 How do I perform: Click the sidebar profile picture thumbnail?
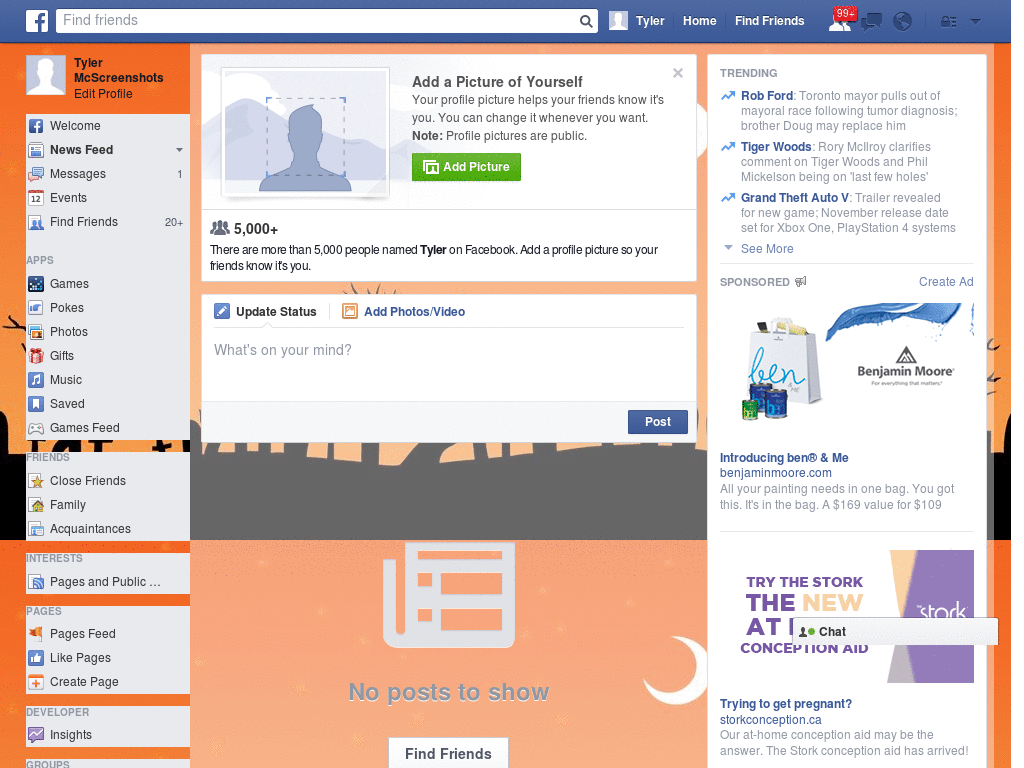[x=46, y=75]
